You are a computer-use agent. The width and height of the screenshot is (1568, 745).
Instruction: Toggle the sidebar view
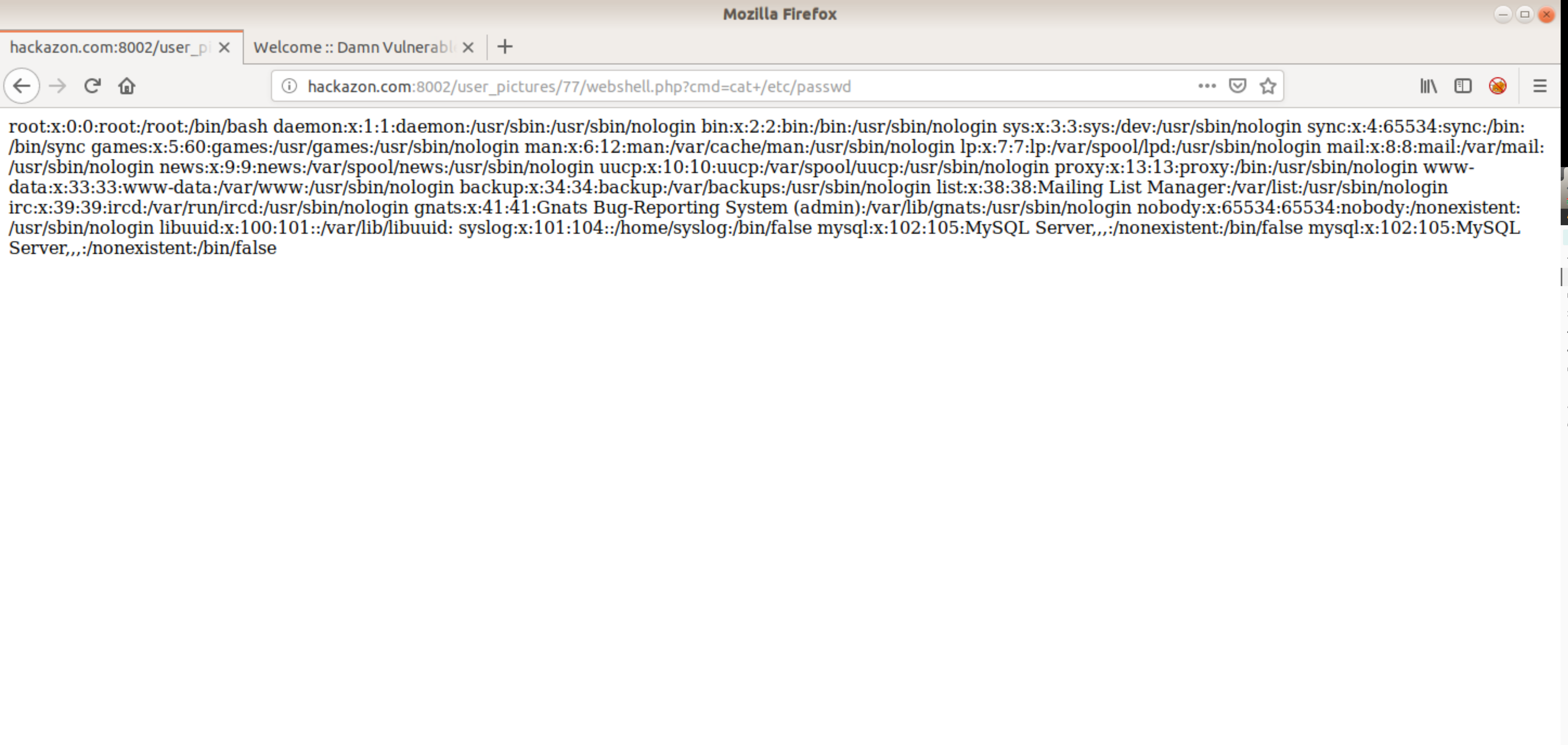tap(1463, 86)
